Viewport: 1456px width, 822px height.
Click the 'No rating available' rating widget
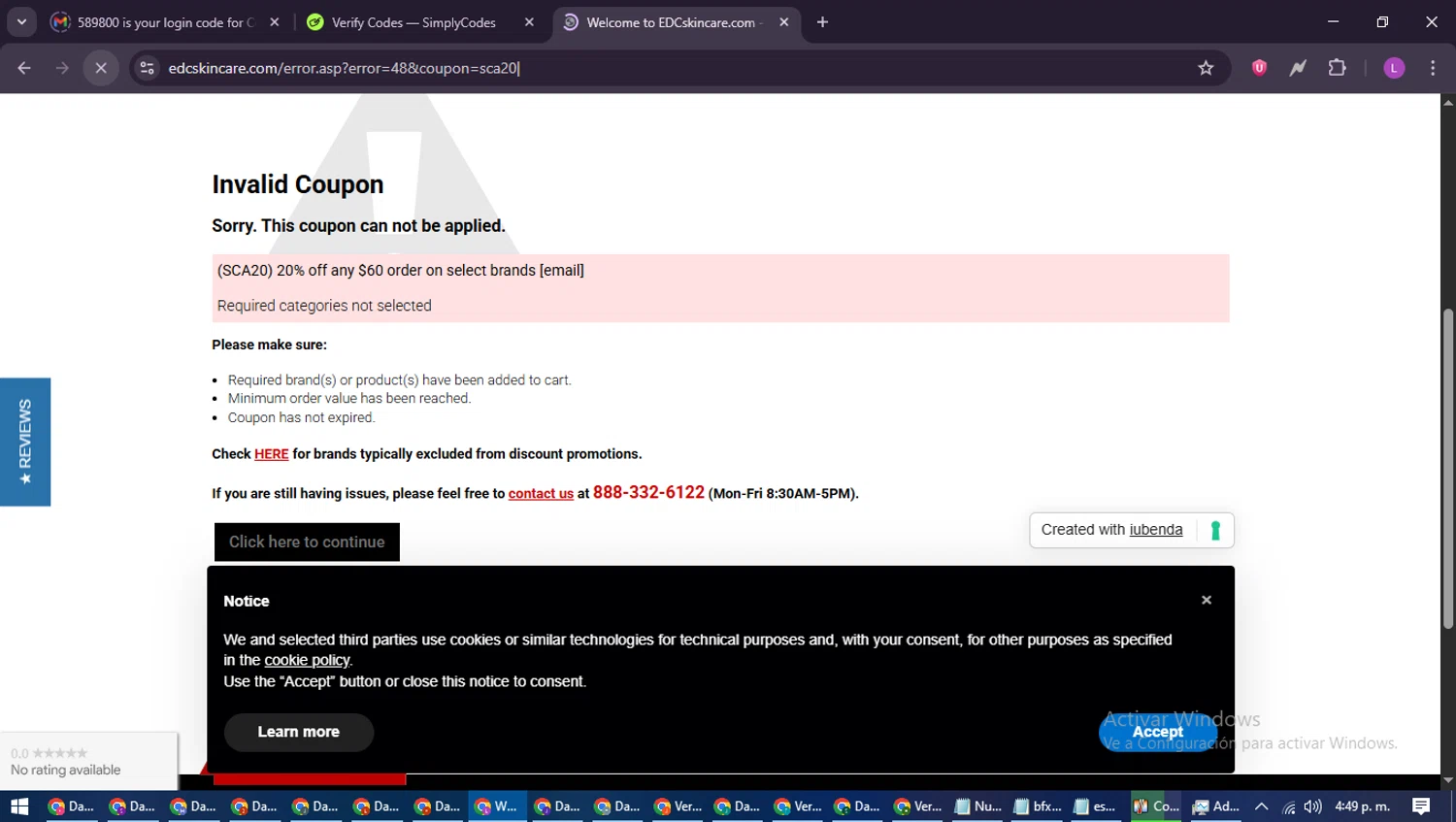click(x=88, y=761)
